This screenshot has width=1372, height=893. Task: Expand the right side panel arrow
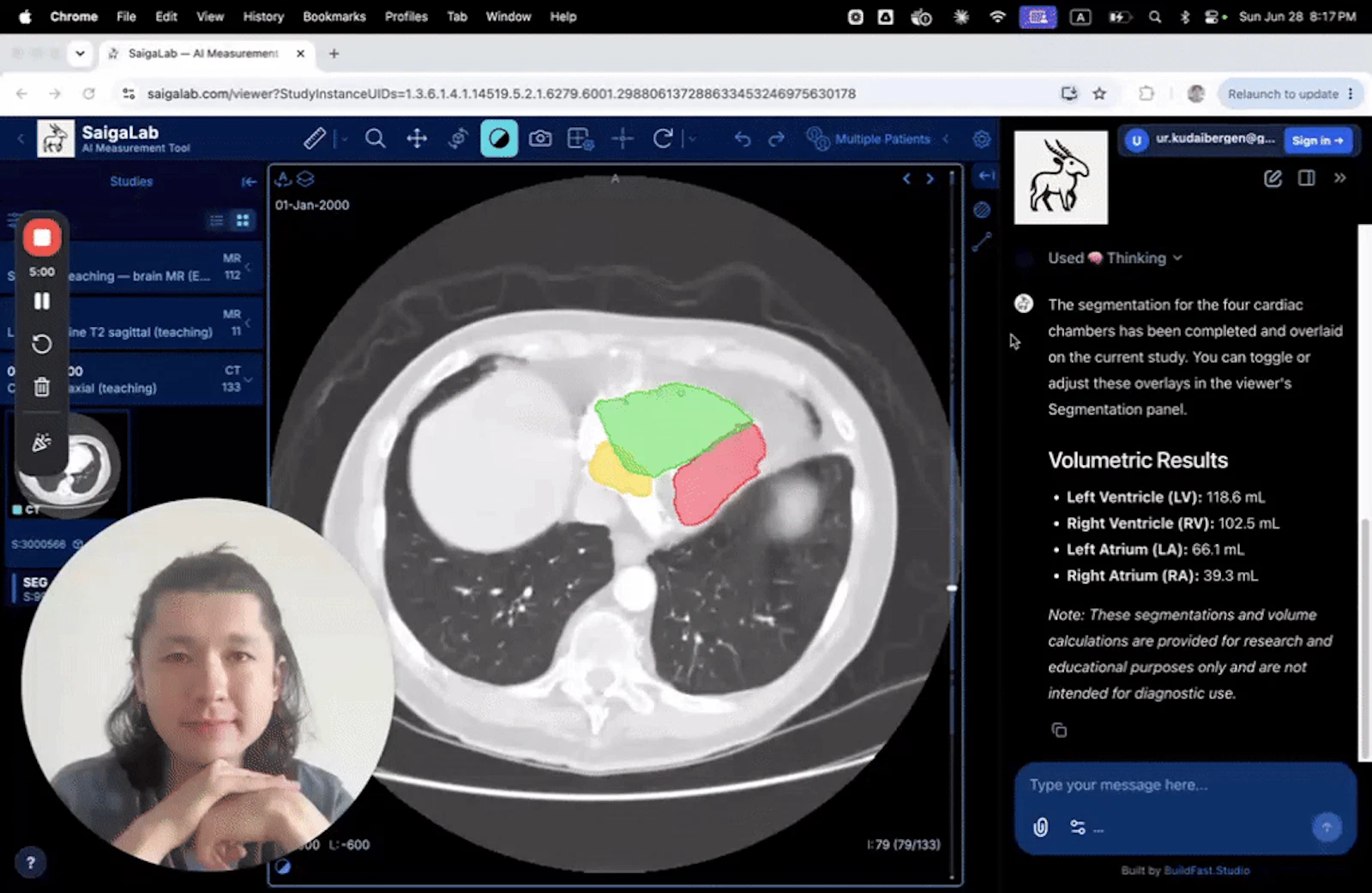pos(987,176)
